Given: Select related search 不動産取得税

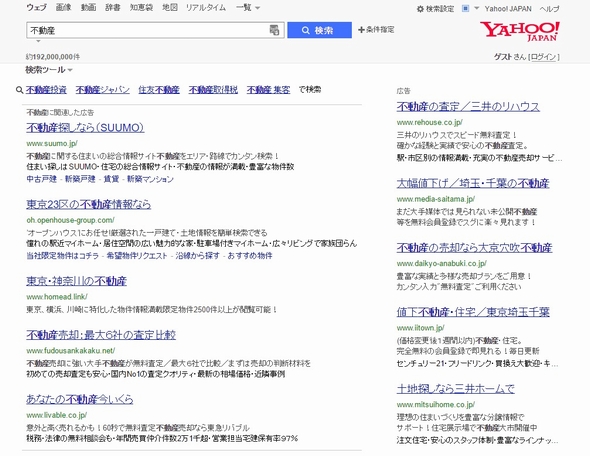Looking at the screenshot, I should pos(213,90).
